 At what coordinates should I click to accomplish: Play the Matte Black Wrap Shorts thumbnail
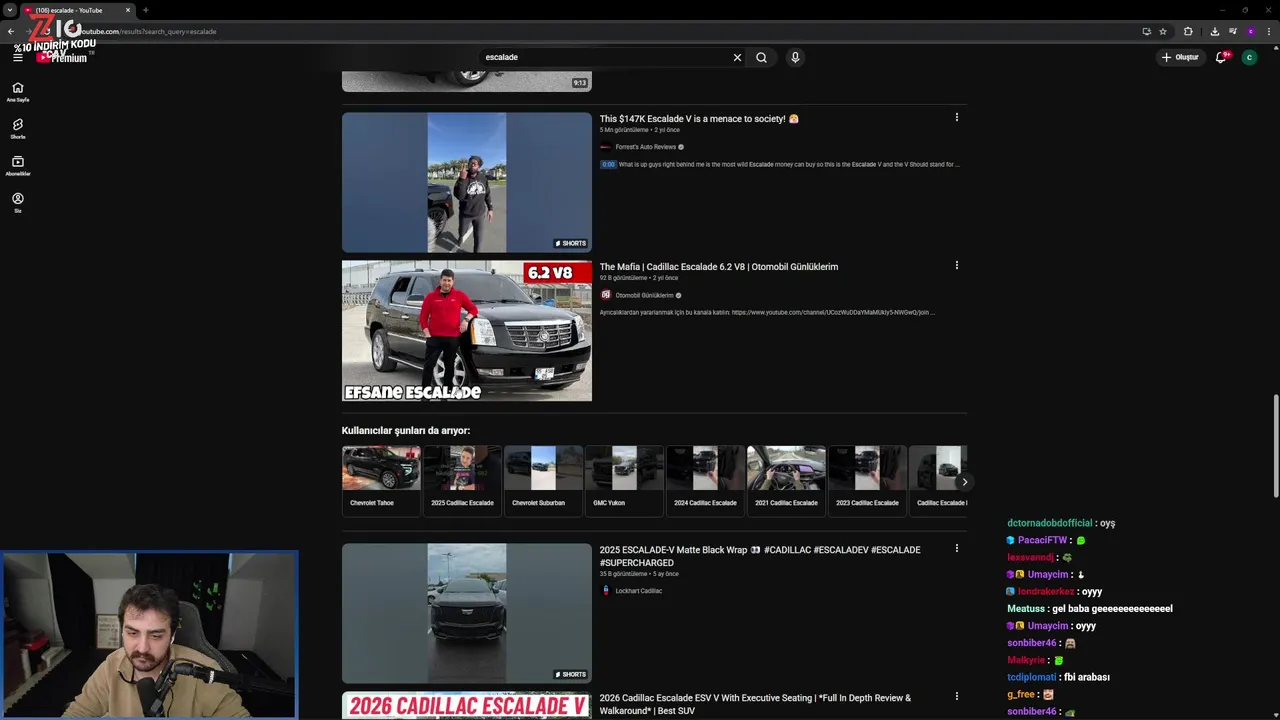click(467, 613)
